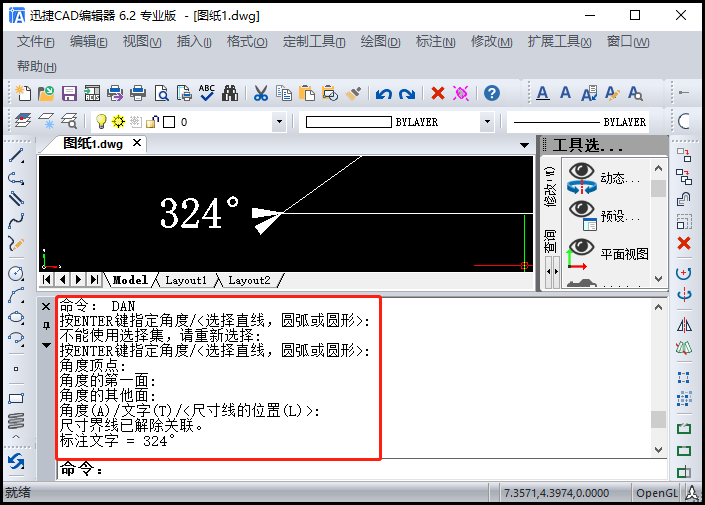Jump to last layout tab arrow

pos(94,280)
